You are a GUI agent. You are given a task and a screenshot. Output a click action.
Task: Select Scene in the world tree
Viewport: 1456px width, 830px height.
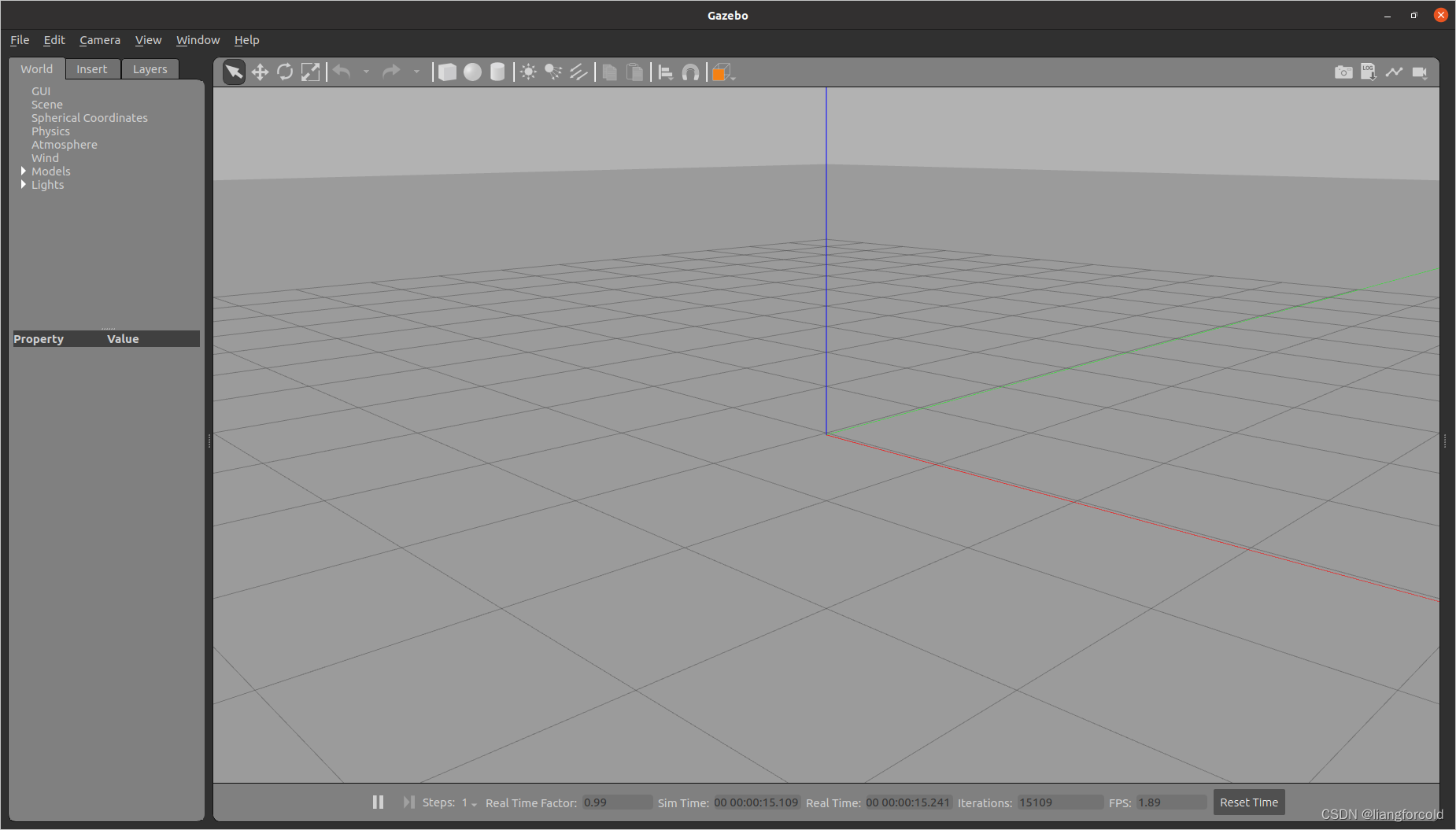[x=47, y=105]
